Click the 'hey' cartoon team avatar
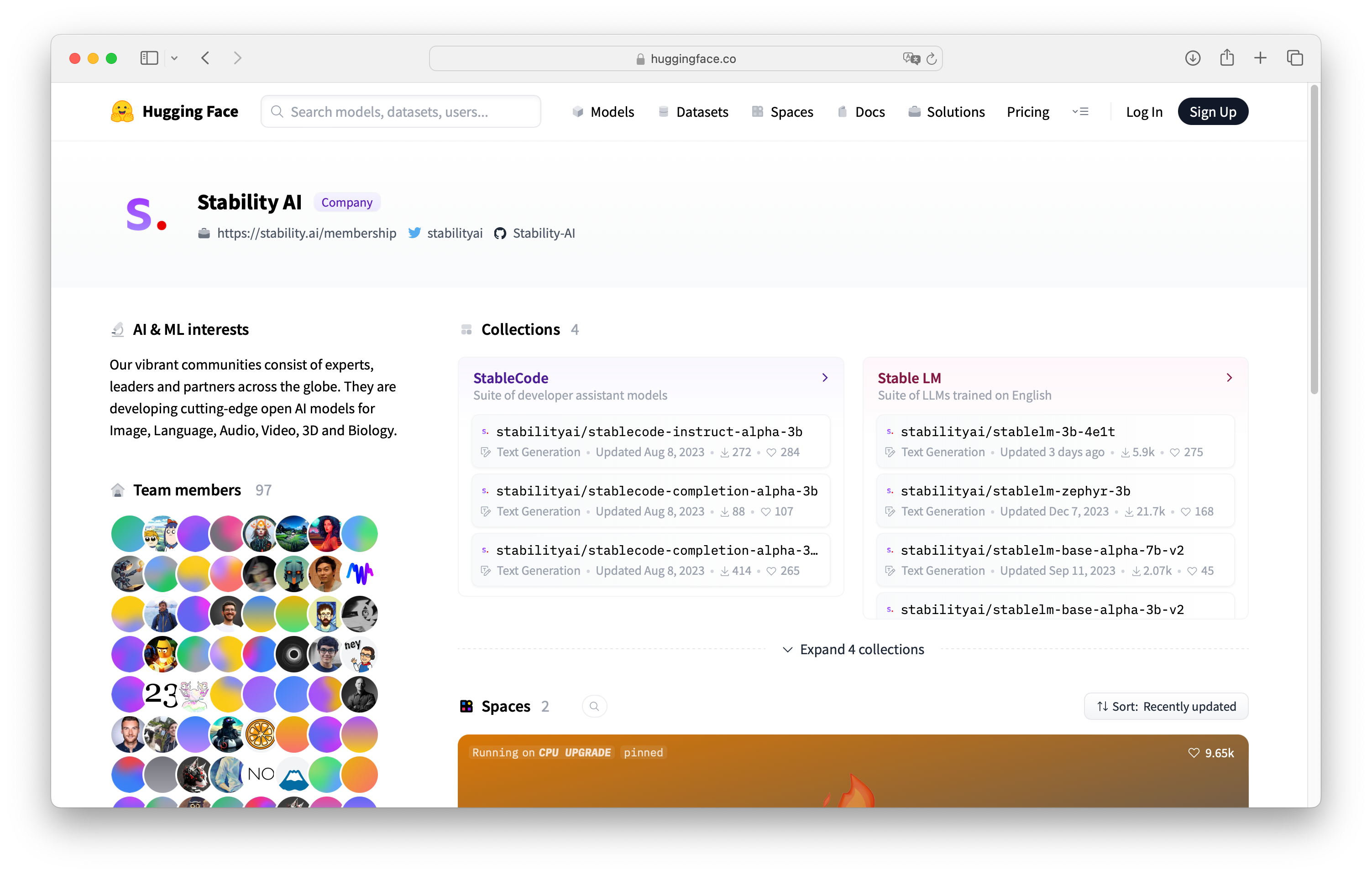This screenshot has height=875, width=1372. pyautogui.click(x=360, y=654)
